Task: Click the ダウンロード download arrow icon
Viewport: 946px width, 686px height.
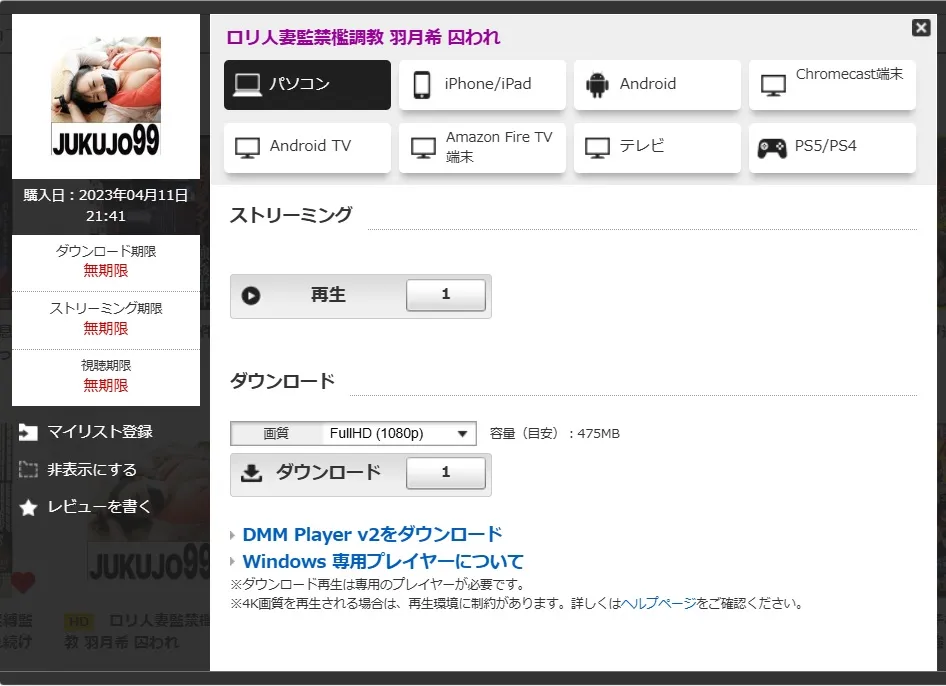Action: click(x=252, y=473)
